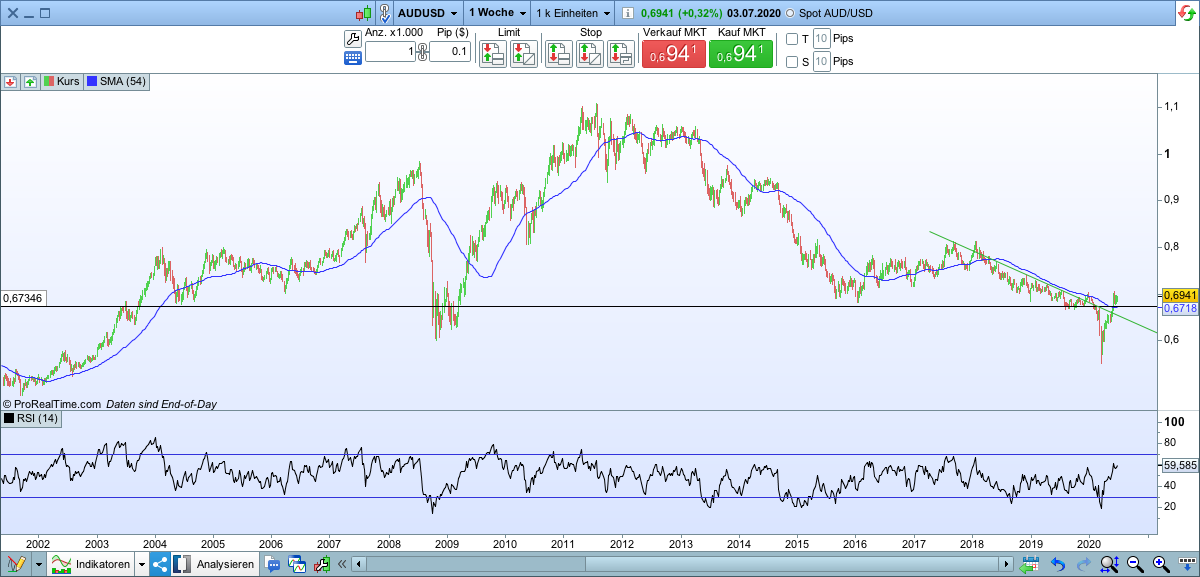
Task: Open the instrument info icon
Action: (627, 13)
